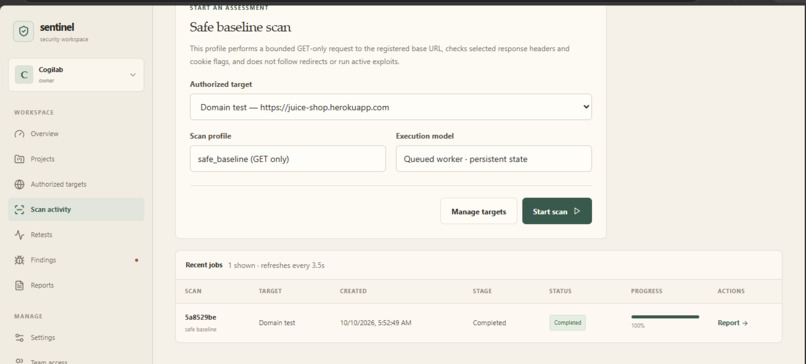This screenshot has height=364, width=806.
Task: Click the Settings sliders icon
Action: (x=20, y=337)
